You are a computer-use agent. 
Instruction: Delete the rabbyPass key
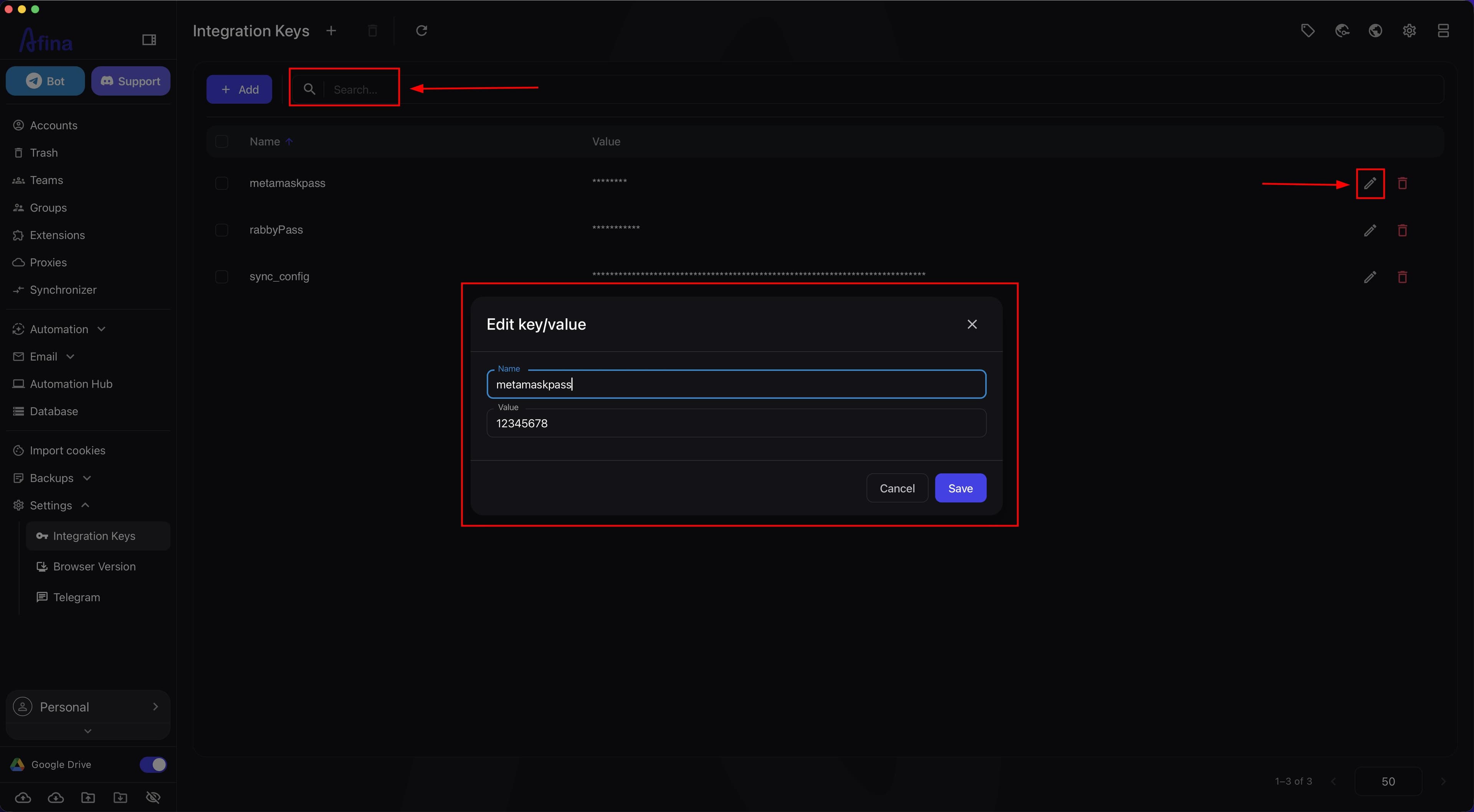tap(1403, 230)
